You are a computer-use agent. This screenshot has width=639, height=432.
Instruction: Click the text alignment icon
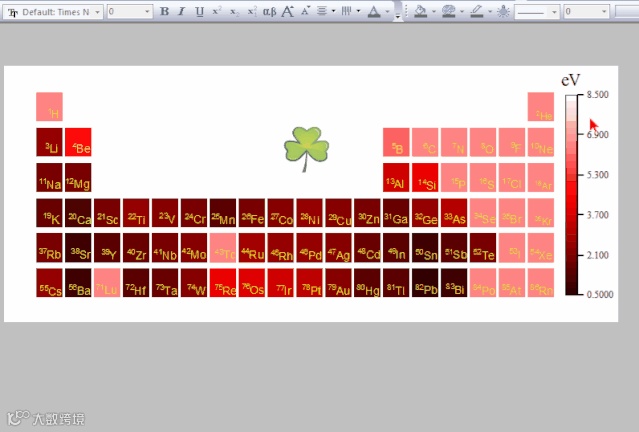(x=322, y=11)
